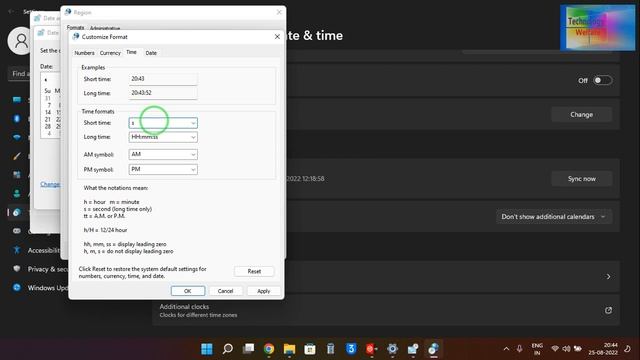
Task: Open the blue number 3 shield taskbar app
Action: (351, 349)
